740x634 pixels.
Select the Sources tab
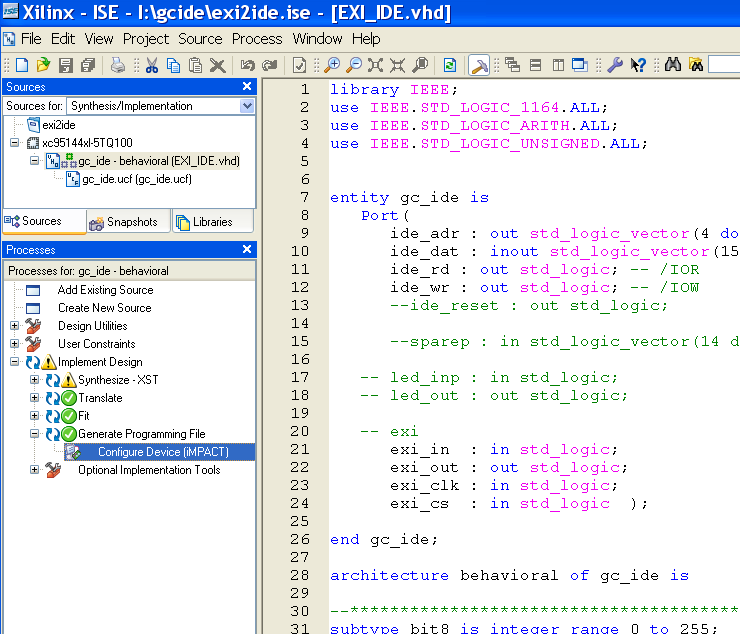[44, 221]
